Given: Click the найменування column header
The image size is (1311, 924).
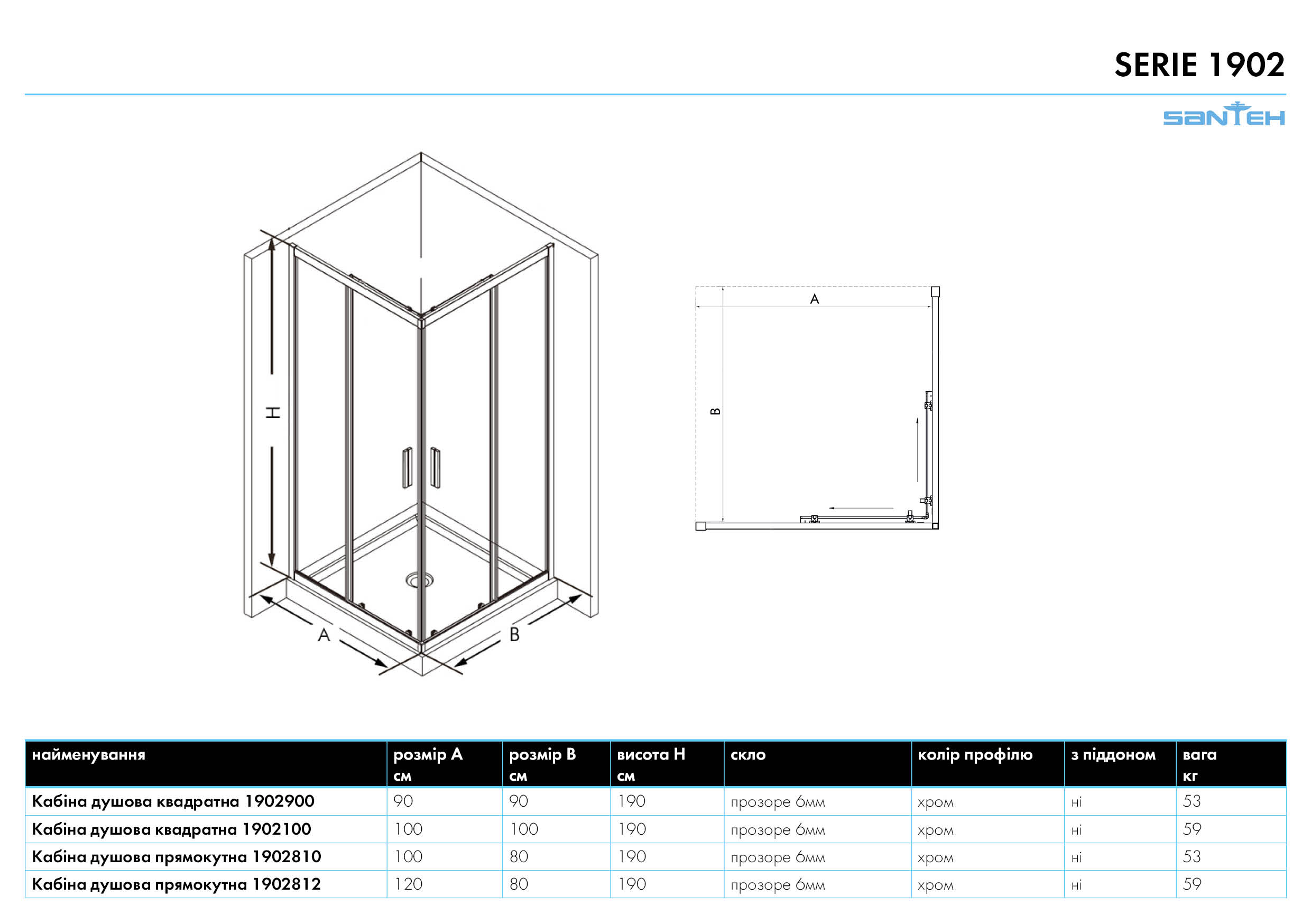Looking at the screenshot, I should click(x=89, y=755).
